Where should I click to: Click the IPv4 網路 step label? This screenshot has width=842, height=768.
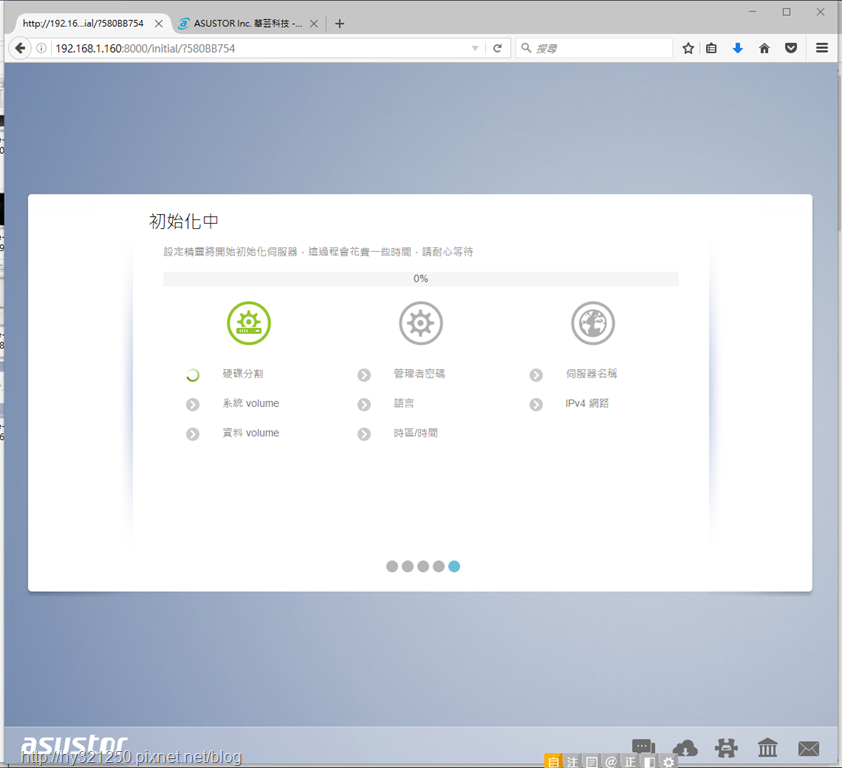pyautogui.click(x=587, y=403)
